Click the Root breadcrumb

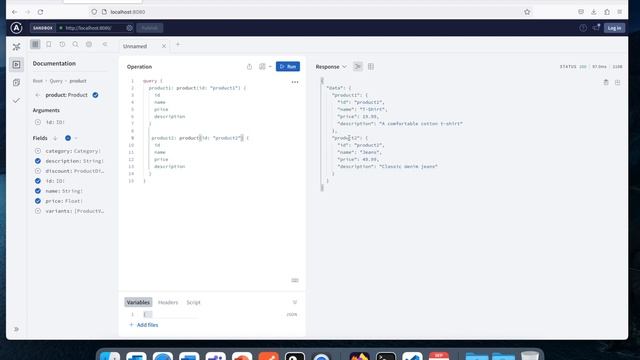point(38,81)
